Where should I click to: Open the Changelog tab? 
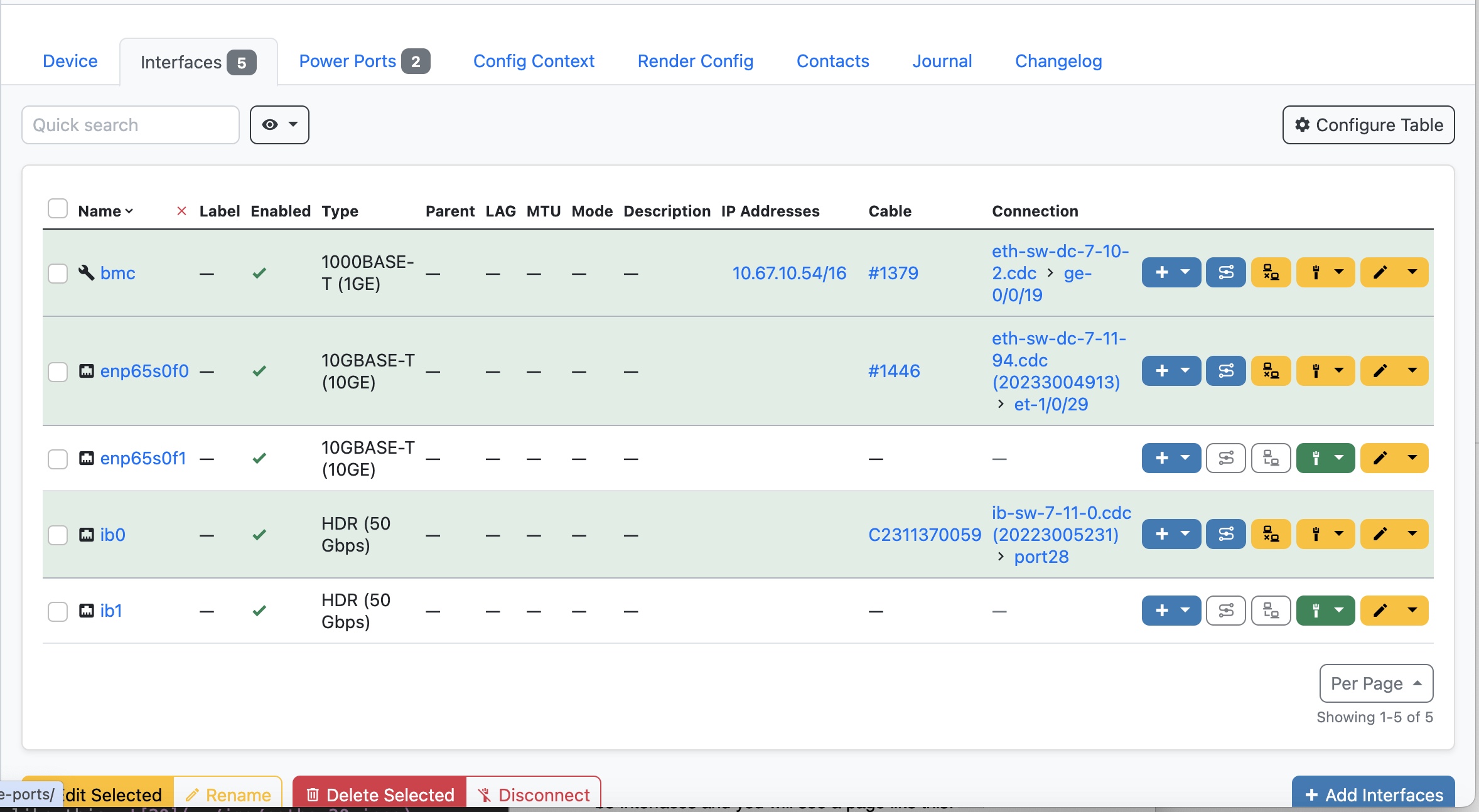(1058, 61)
